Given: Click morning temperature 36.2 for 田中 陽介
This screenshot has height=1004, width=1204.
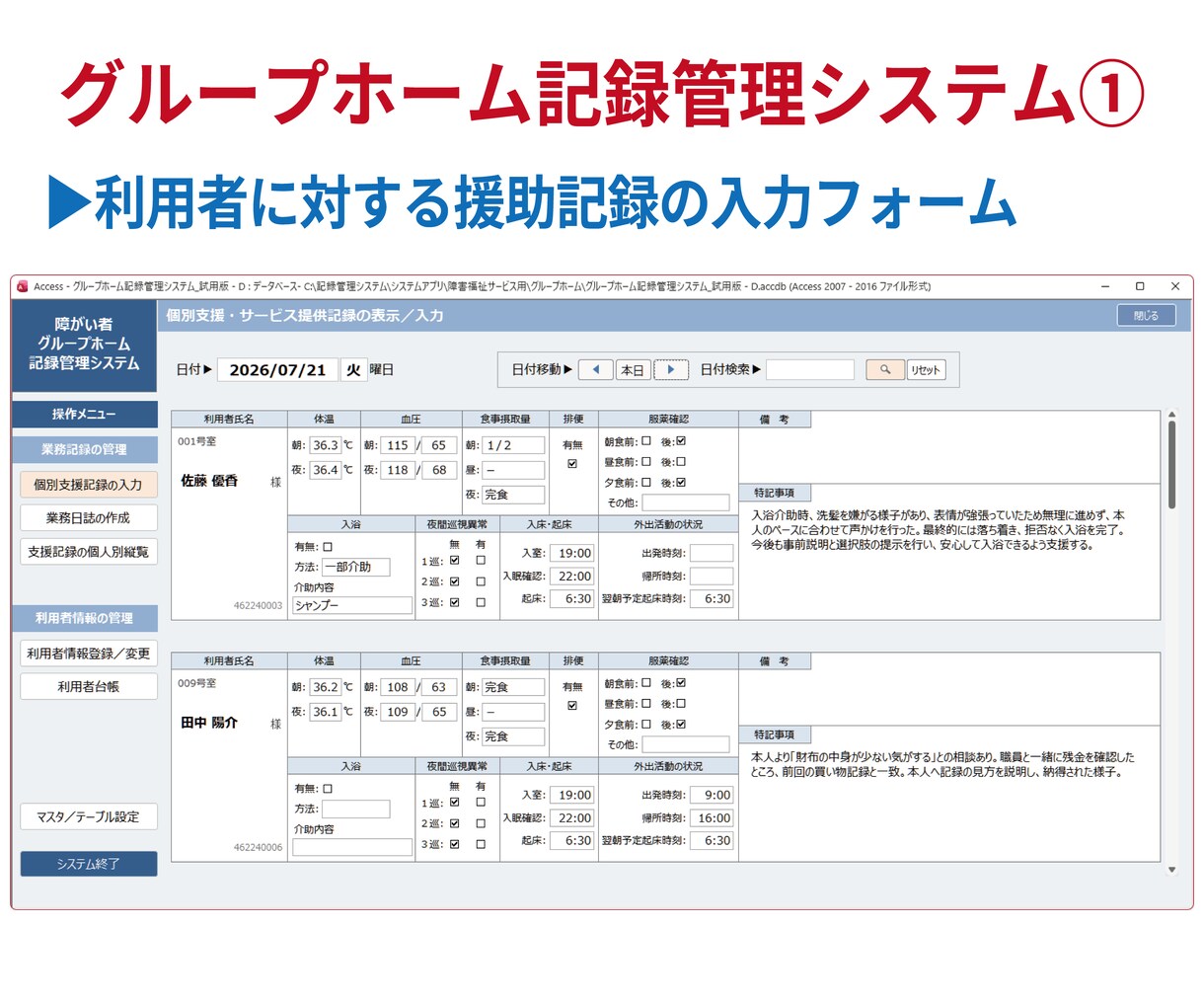Looking at the screenshot, I should click(x=325, y=687).
